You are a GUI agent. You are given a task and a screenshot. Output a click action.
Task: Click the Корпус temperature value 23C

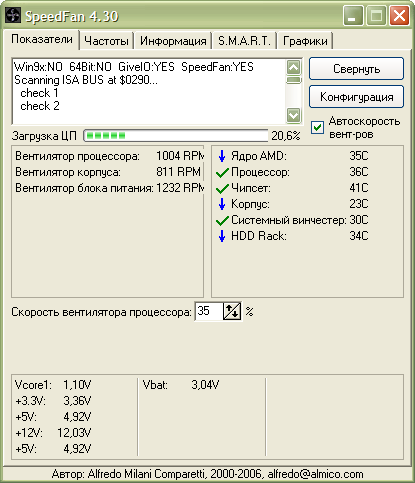(x=359, y=204)
